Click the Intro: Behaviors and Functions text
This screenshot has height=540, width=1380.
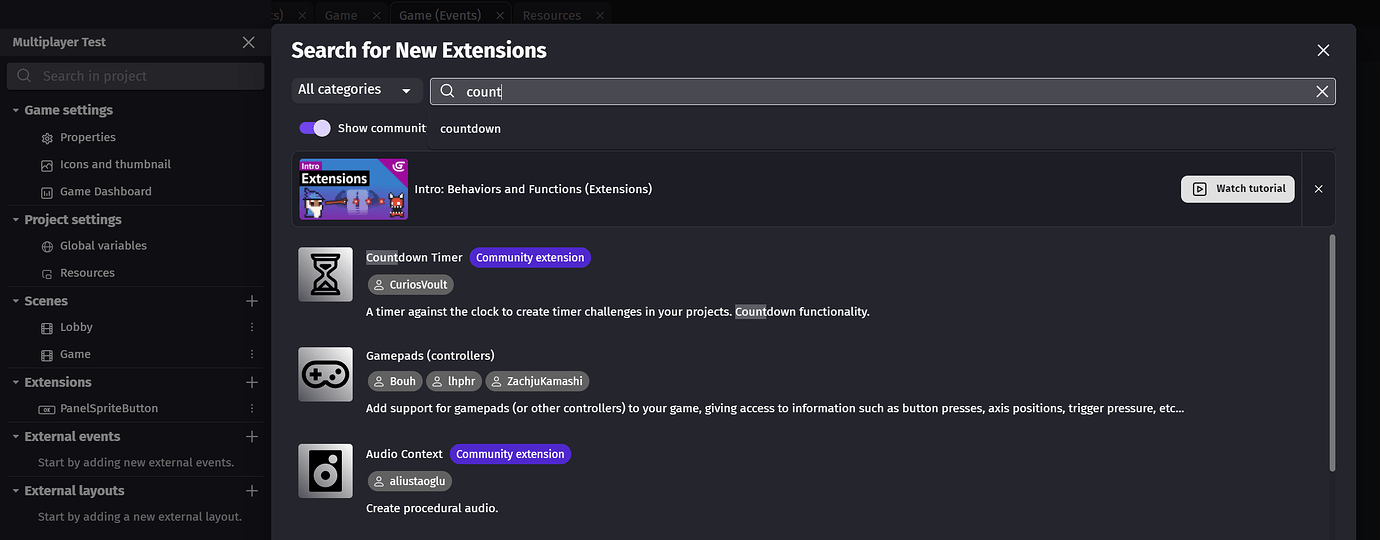point(533,189)
